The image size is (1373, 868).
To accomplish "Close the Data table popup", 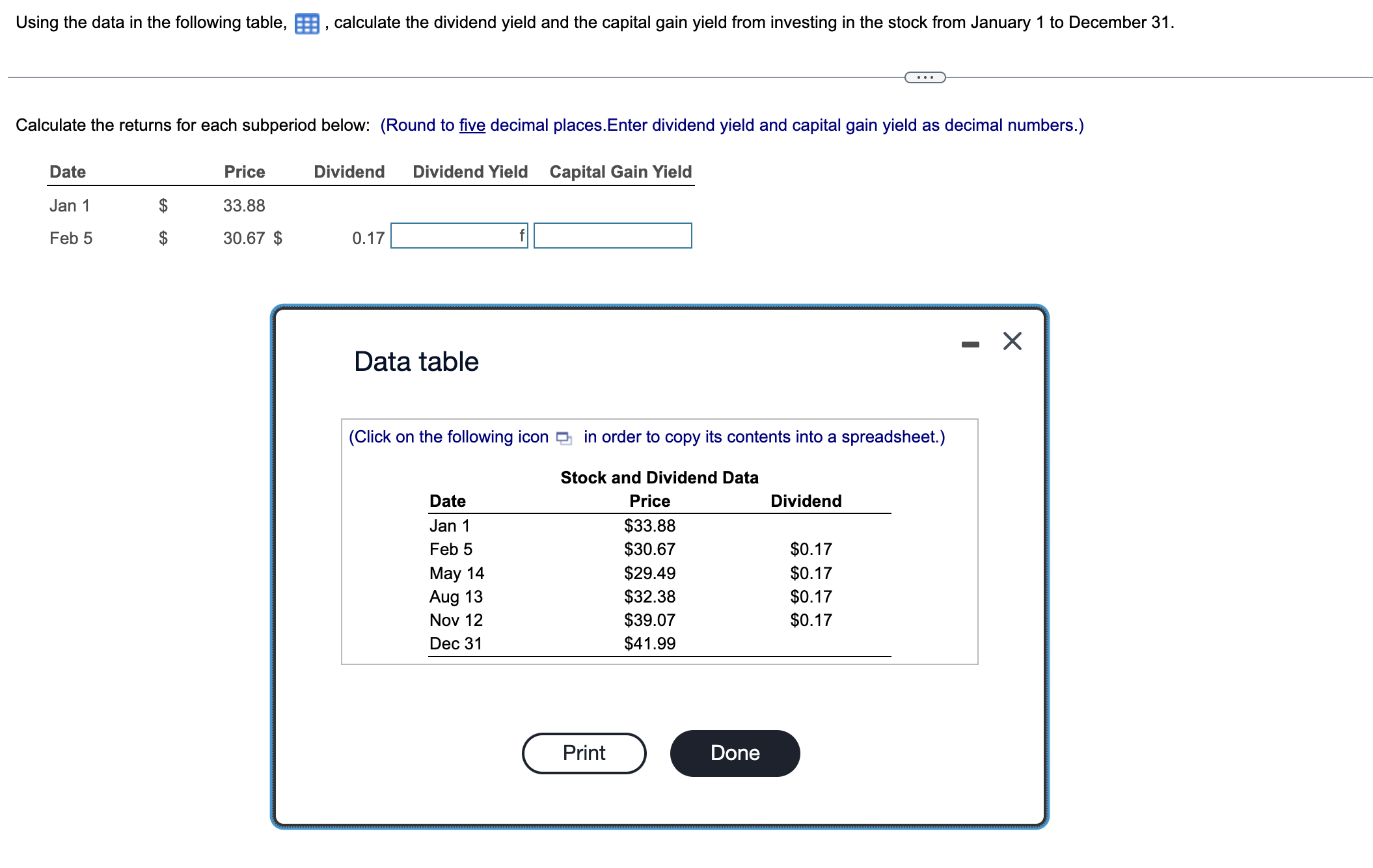I will click(1012, 341).
